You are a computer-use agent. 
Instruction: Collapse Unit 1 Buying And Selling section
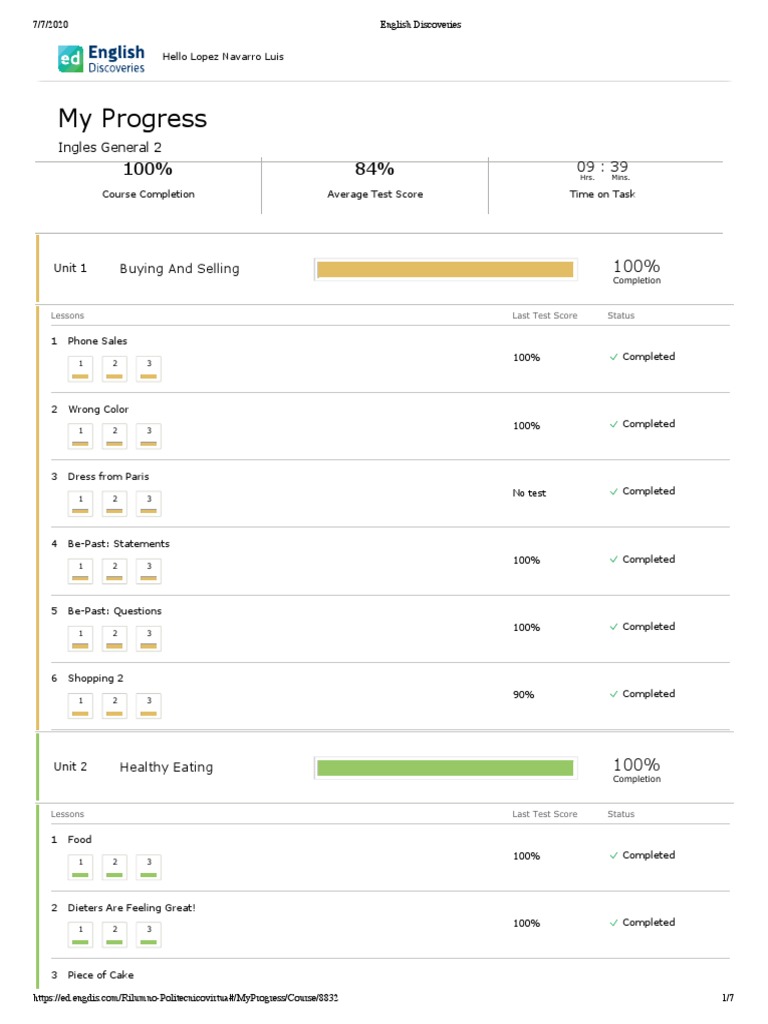[x=179, y=269]
